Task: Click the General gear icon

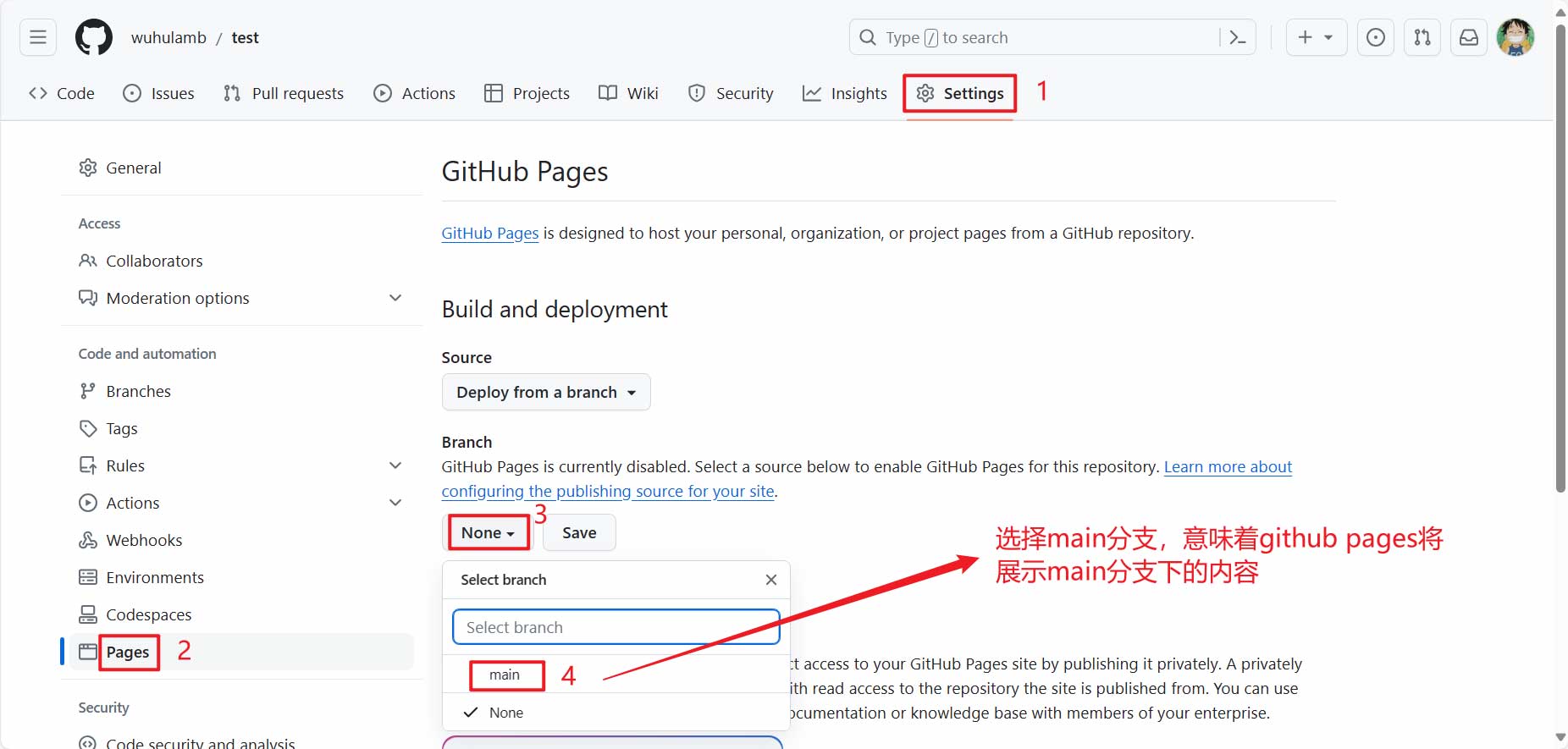Action: pos(88,168)
